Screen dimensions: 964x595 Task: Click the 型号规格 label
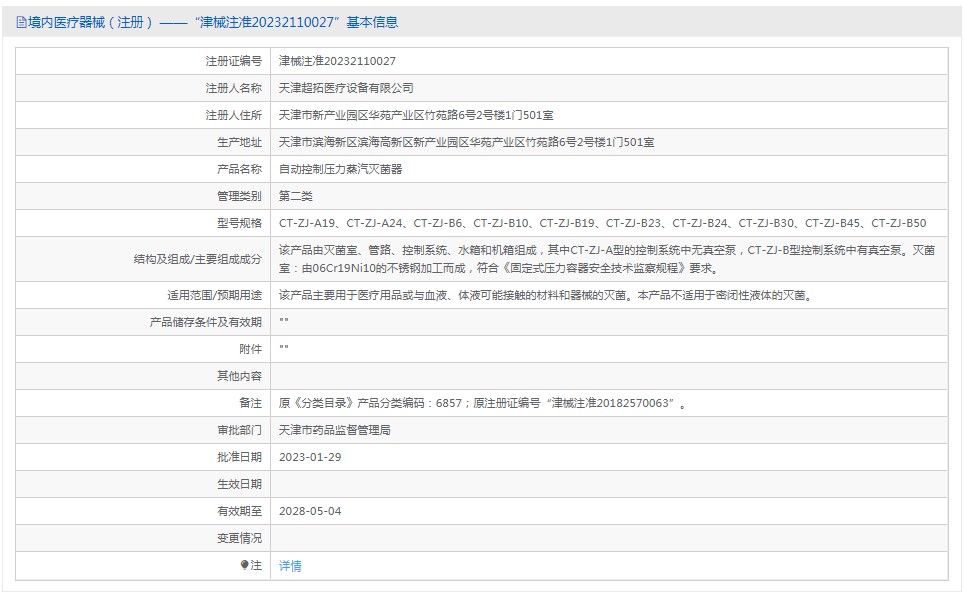[239, 223]
